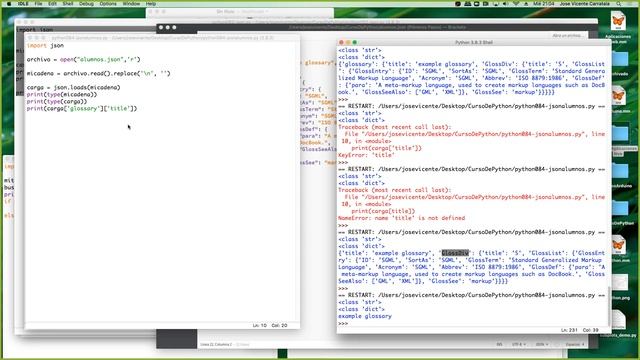Open the JSON language dropdown in Brackets status bar

tap(542, 344)
